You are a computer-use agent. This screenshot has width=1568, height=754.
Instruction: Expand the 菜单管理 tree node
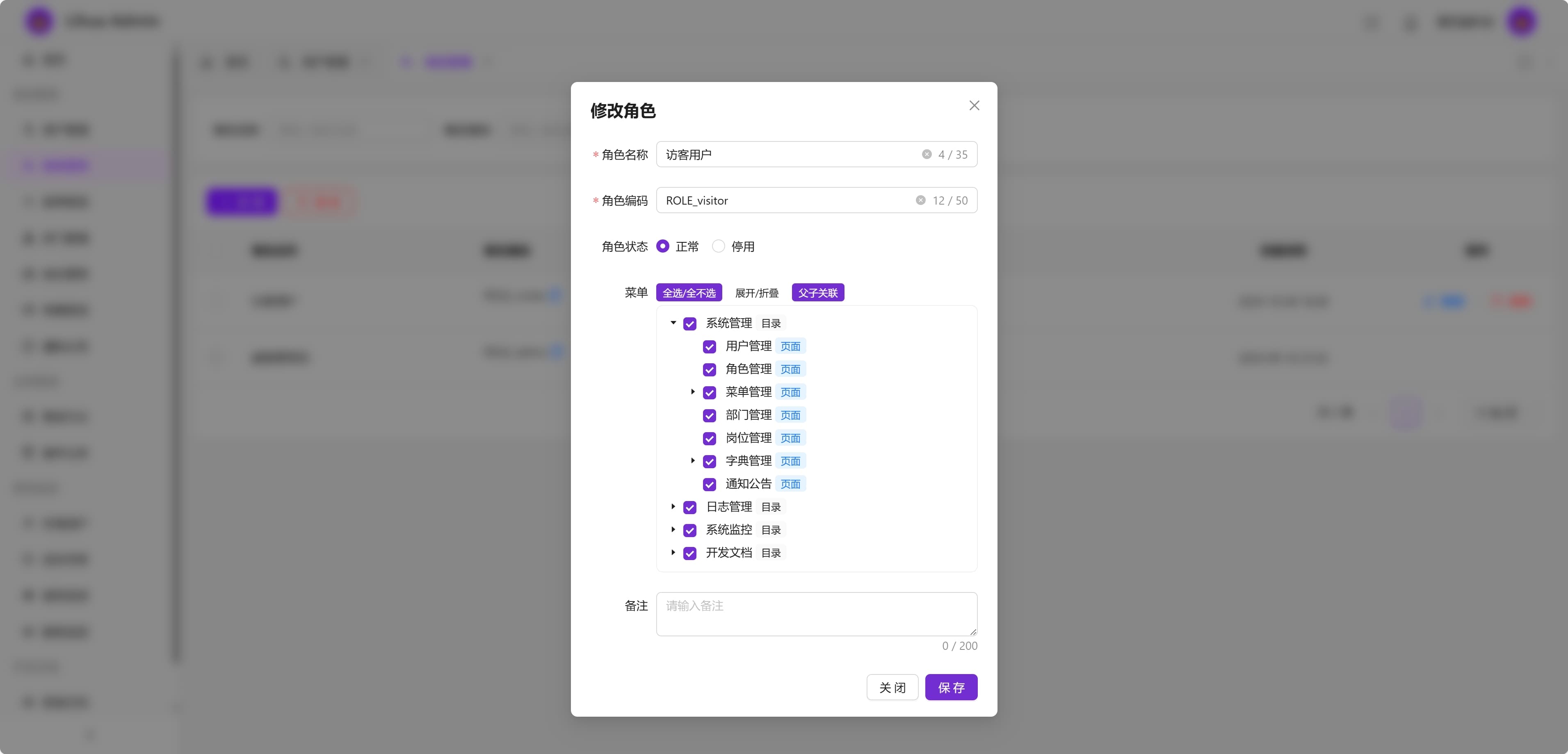coord(693,392)
